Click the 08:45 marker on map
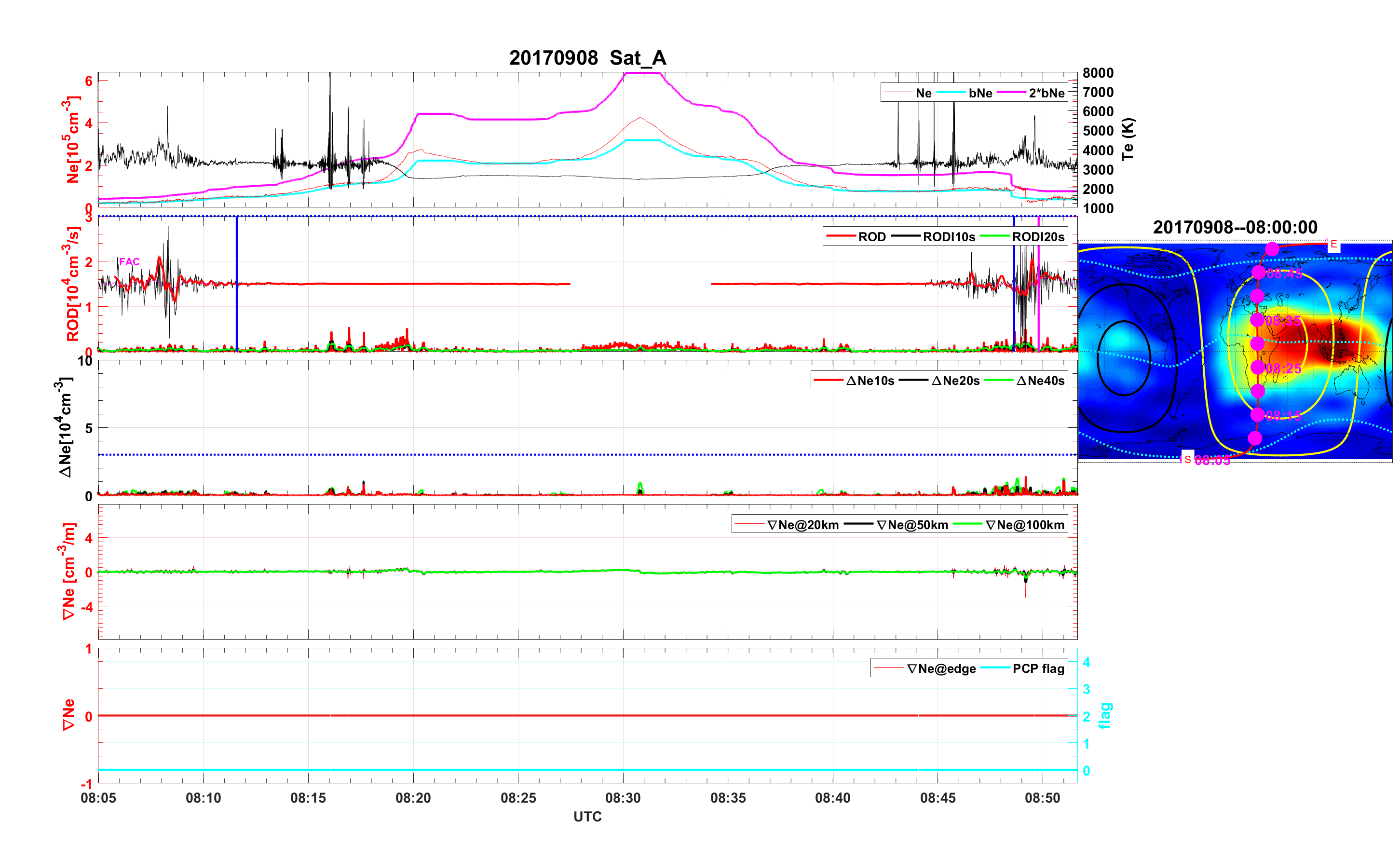This screenshot has height=847, width=1400. pos(1259,273)
